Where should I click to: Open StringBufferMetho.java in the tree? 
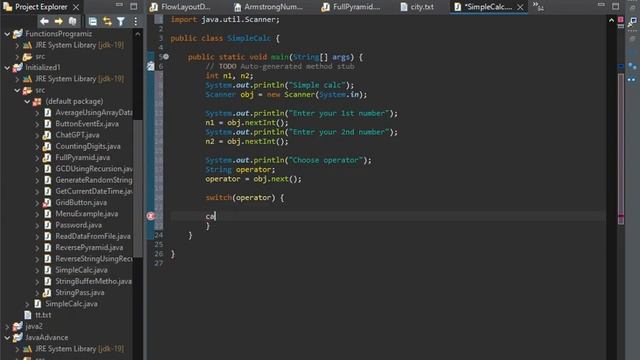[x=93, y=281]
